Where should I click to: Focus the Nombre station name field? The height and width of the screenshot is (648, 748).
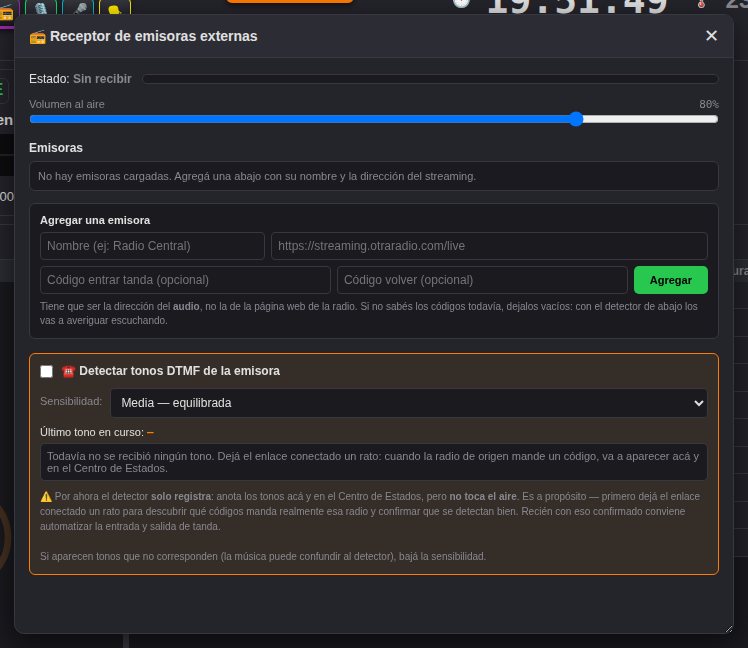(152, 246)
